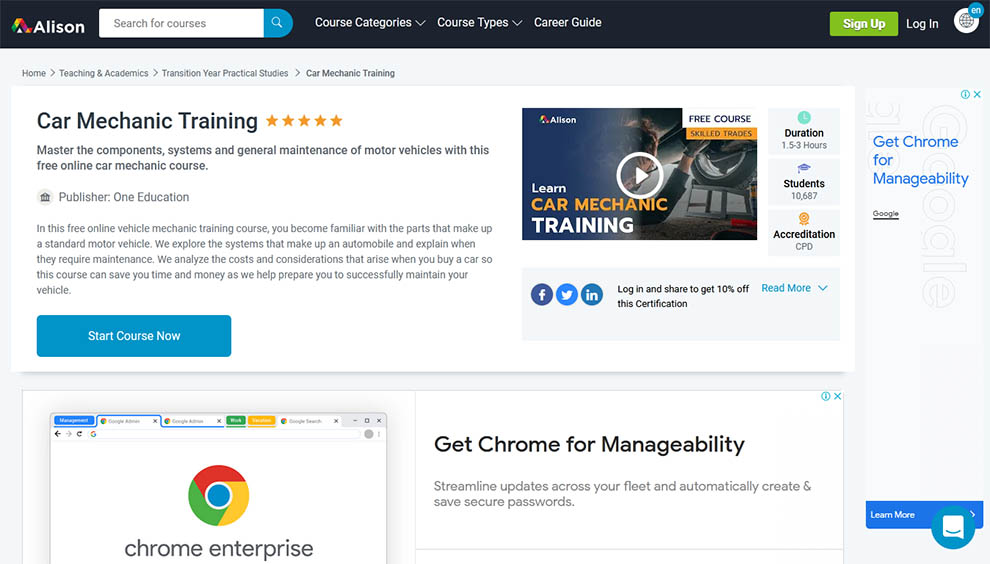Image resolution: width=990 pixels, height=564 pixels.
Task: Click the Alison logo
Action: pos(48,25)
